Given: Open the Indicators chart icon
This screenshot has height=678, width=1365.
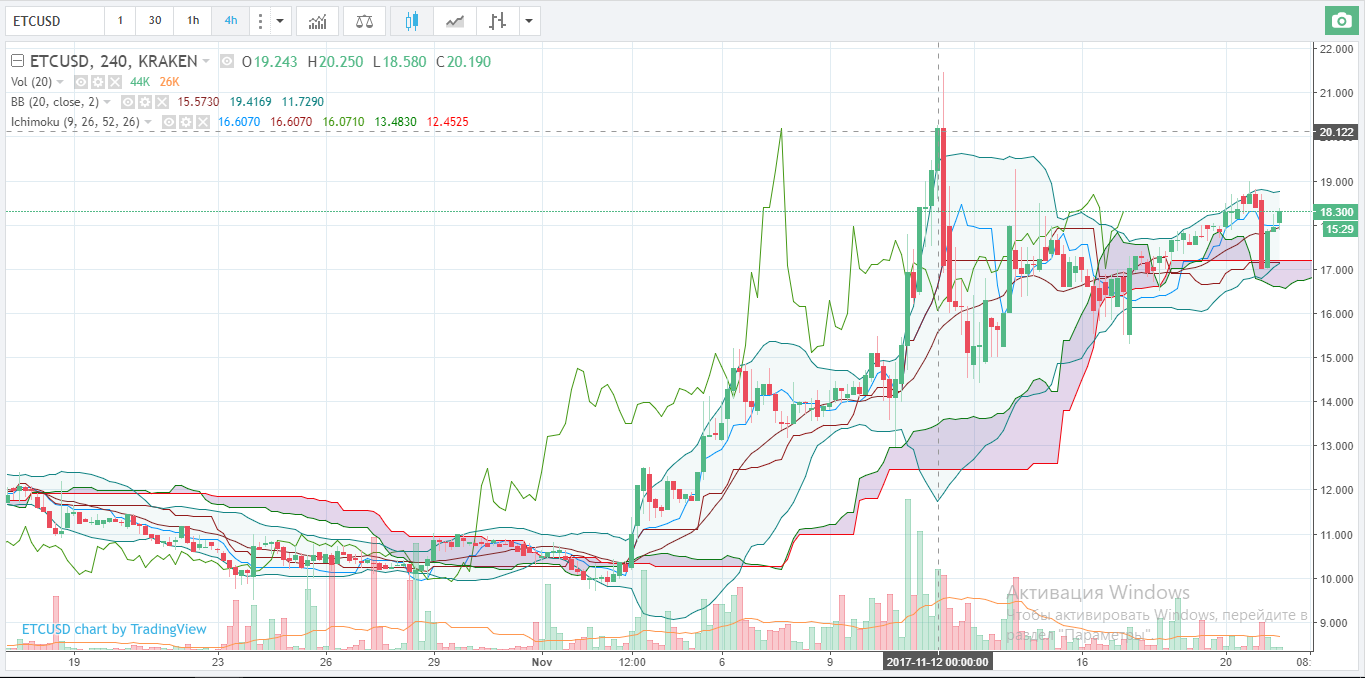Looking at the screenshot, I should pyautogui.click(x=317, y=21).
